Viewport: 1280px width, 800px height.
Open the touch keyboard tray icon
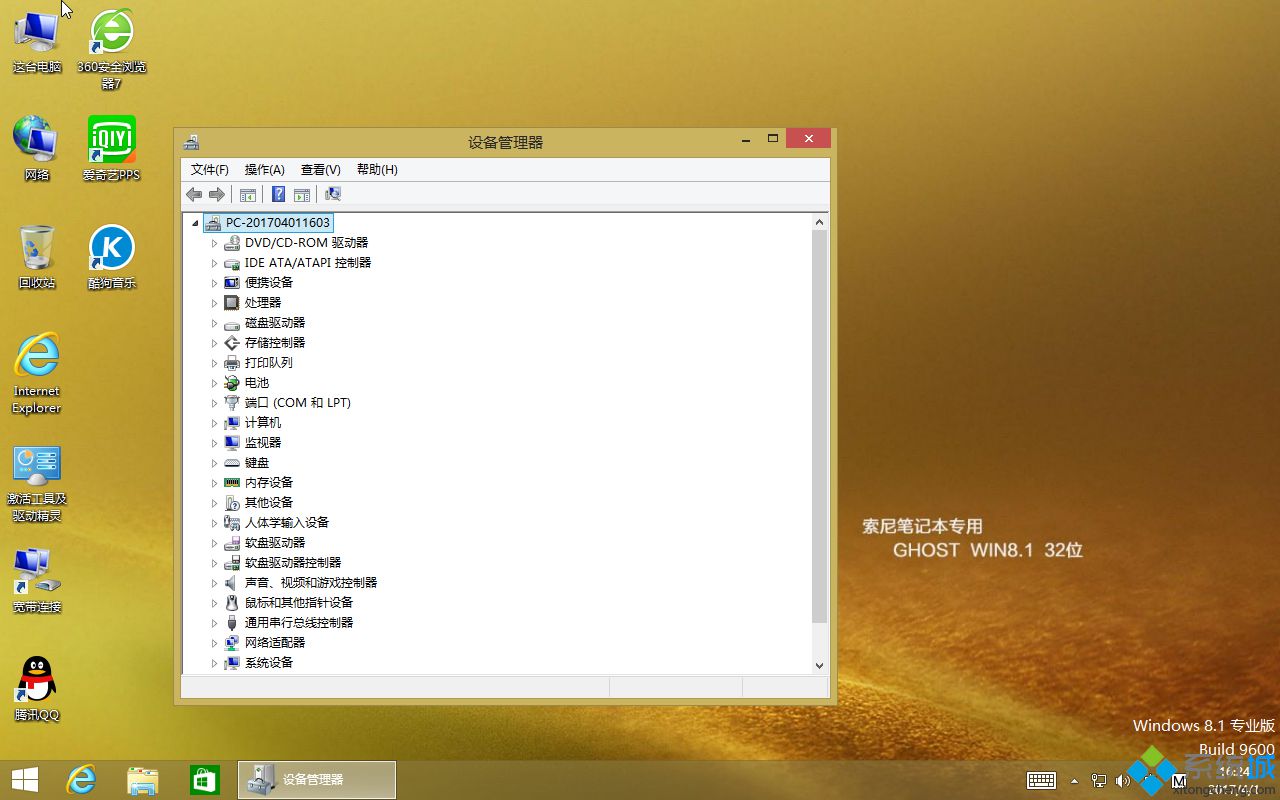pos(1042,780)
